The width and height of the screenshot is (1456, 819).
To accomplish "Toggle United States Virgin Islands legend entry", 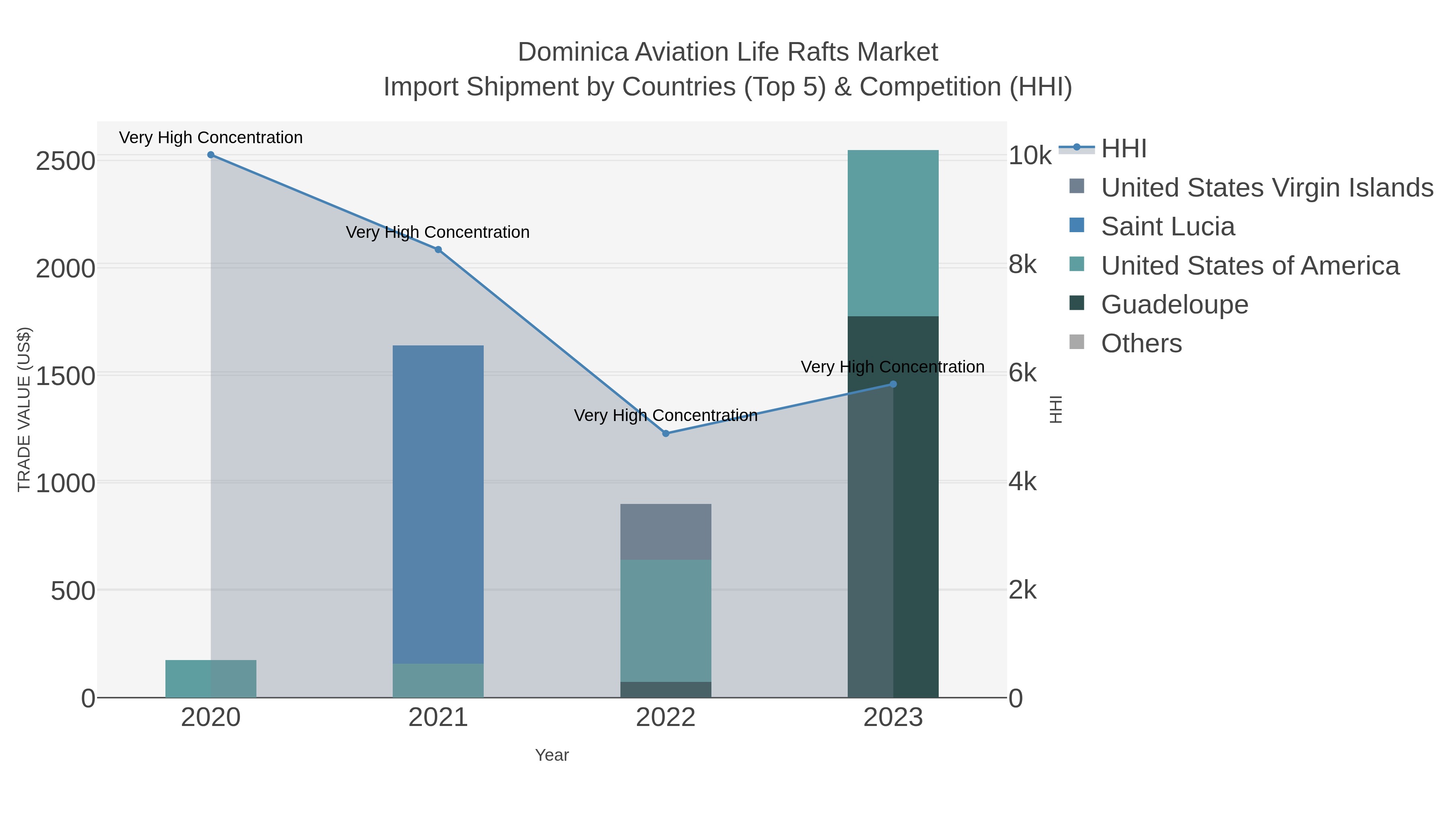I will pyautogui.click(x=1251, y=188).
